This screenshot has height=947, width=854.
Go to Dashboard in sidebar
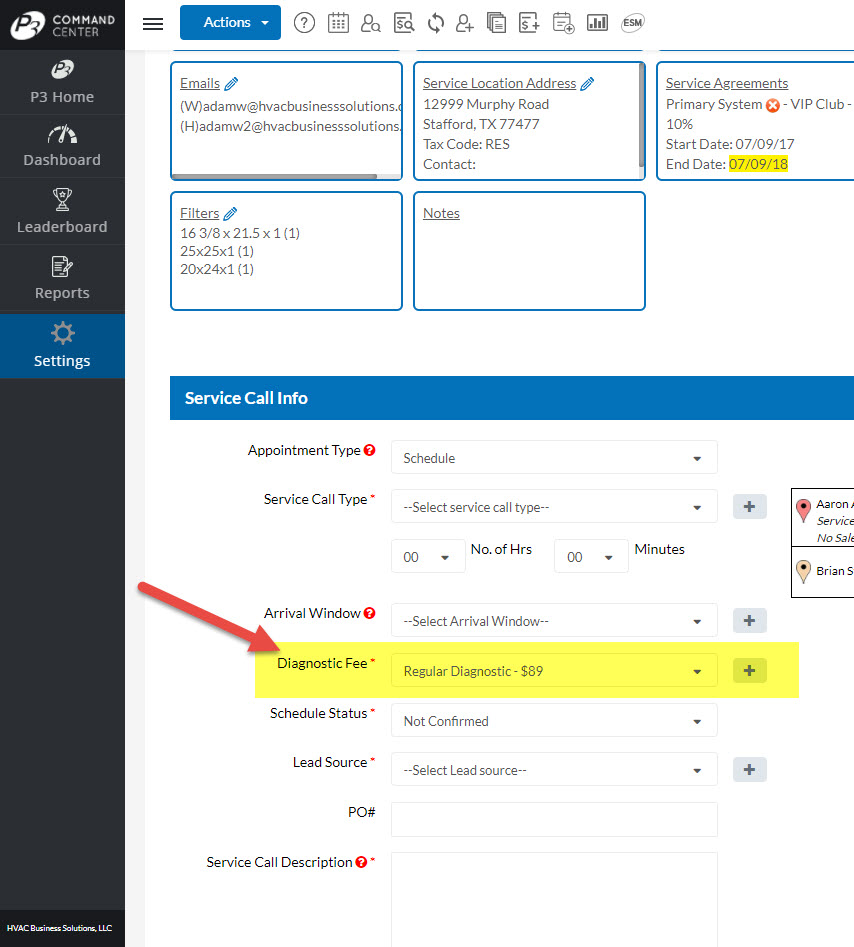(x=62, y=147)
